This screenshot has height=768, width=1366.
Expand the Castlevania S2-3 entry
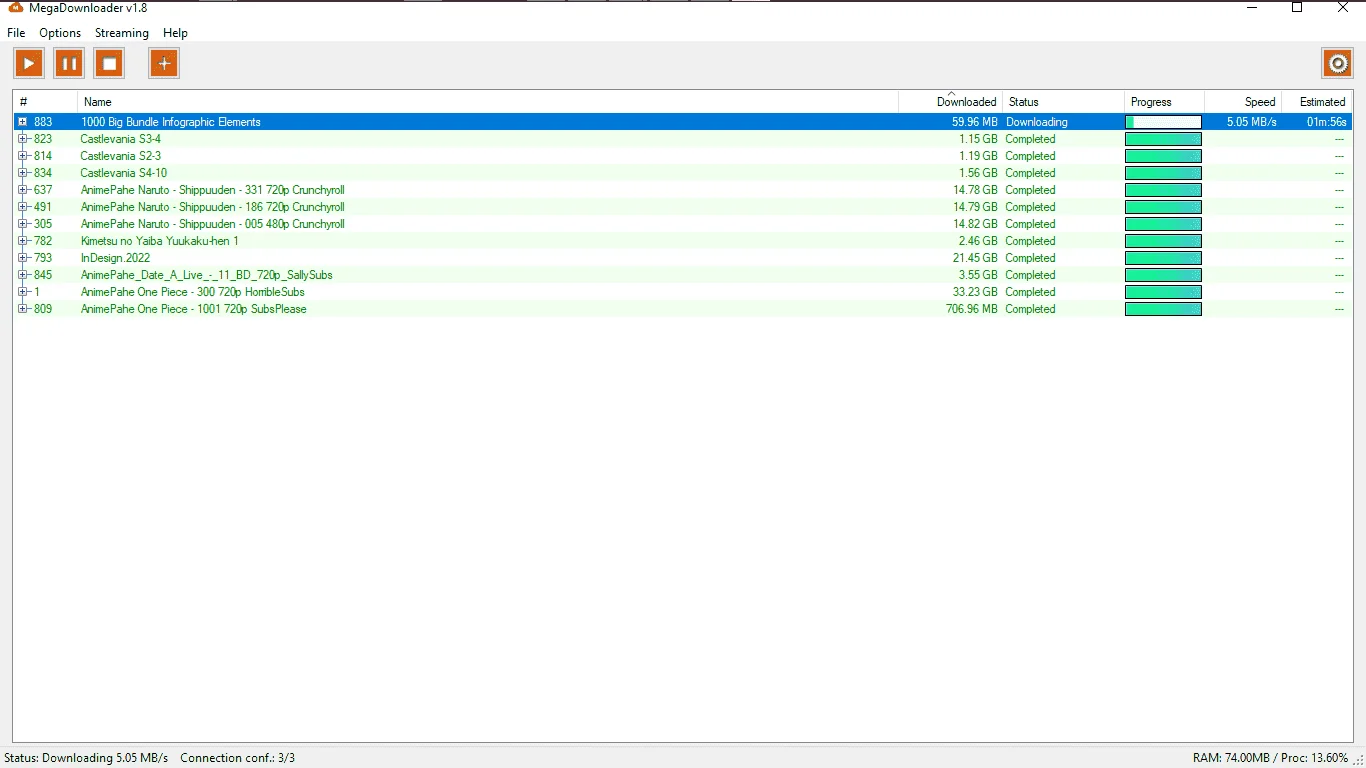tap(23, 156)
